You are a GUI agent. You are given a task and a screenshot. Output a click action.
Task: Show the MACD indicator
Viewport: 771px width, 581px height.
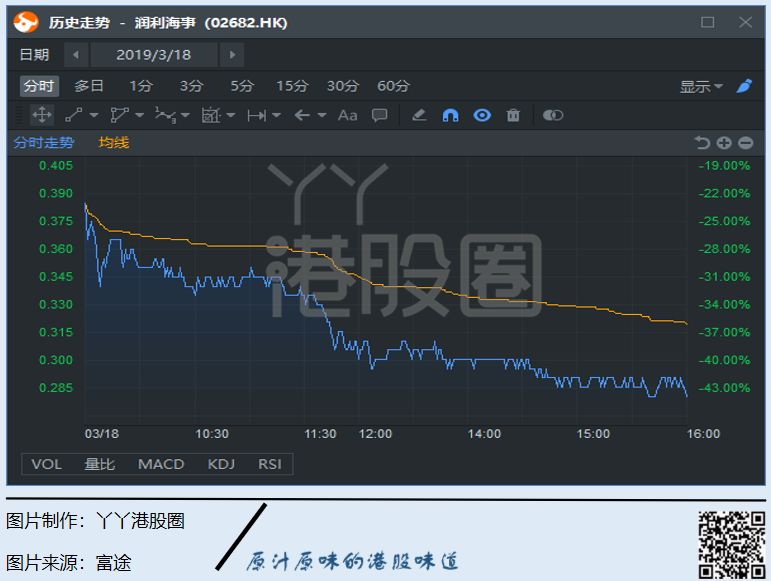pyautogui.click(x=161, y=464)
